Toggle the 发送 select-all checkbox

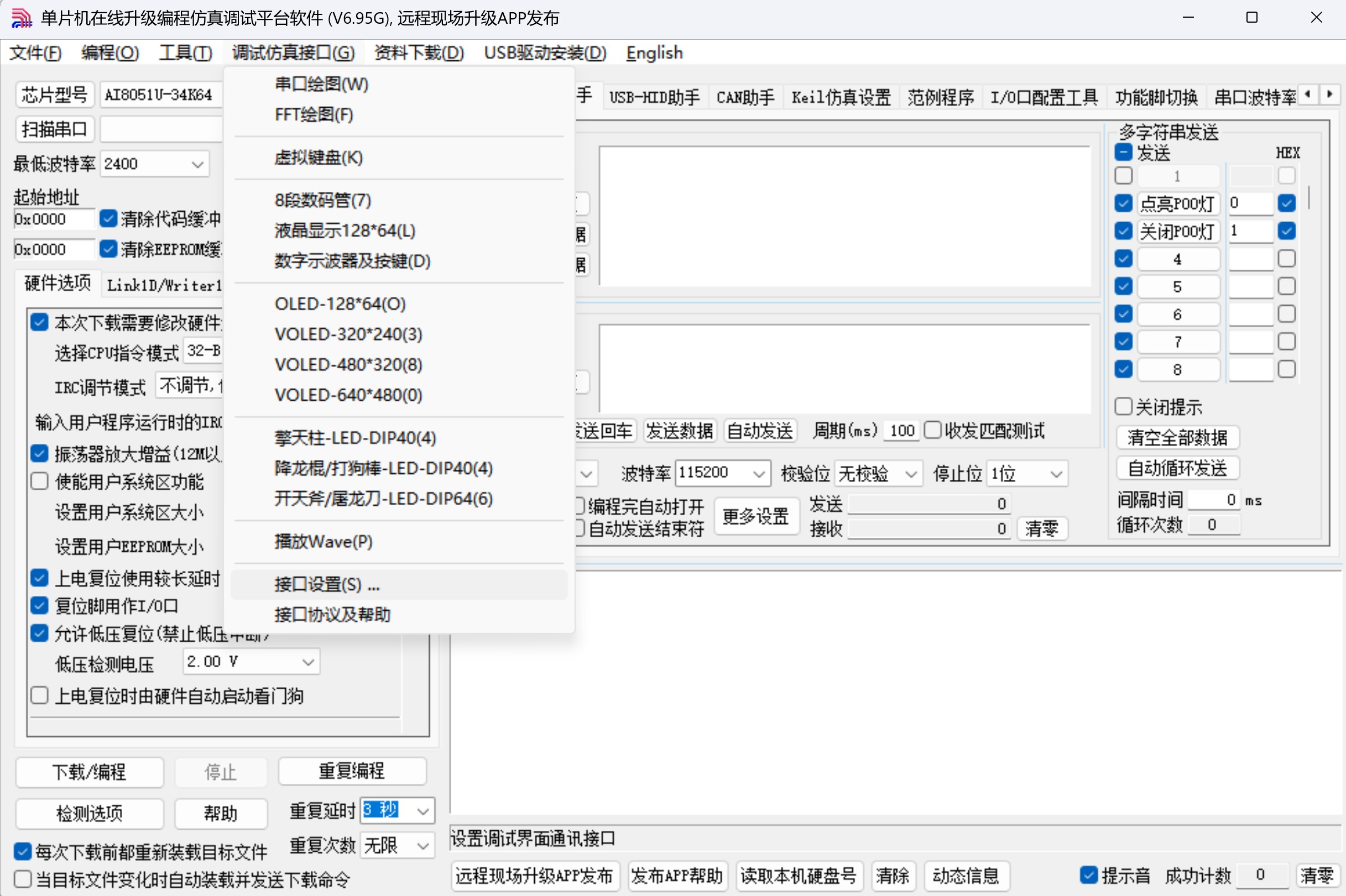click(x=1123, y=153)
